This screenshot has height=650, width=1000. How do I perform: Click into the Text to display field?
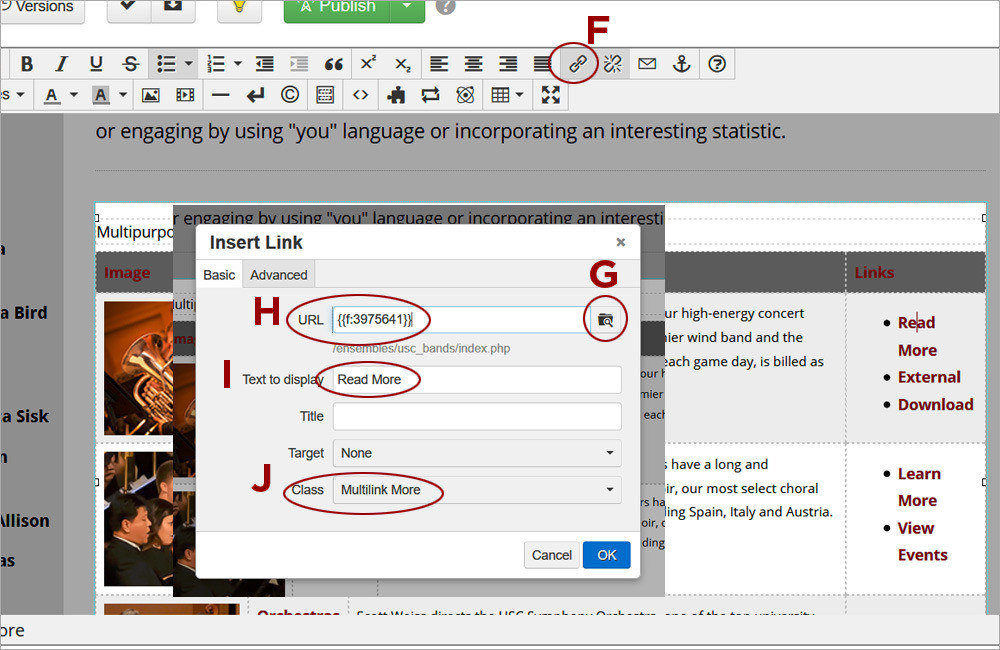pos(477,380)
